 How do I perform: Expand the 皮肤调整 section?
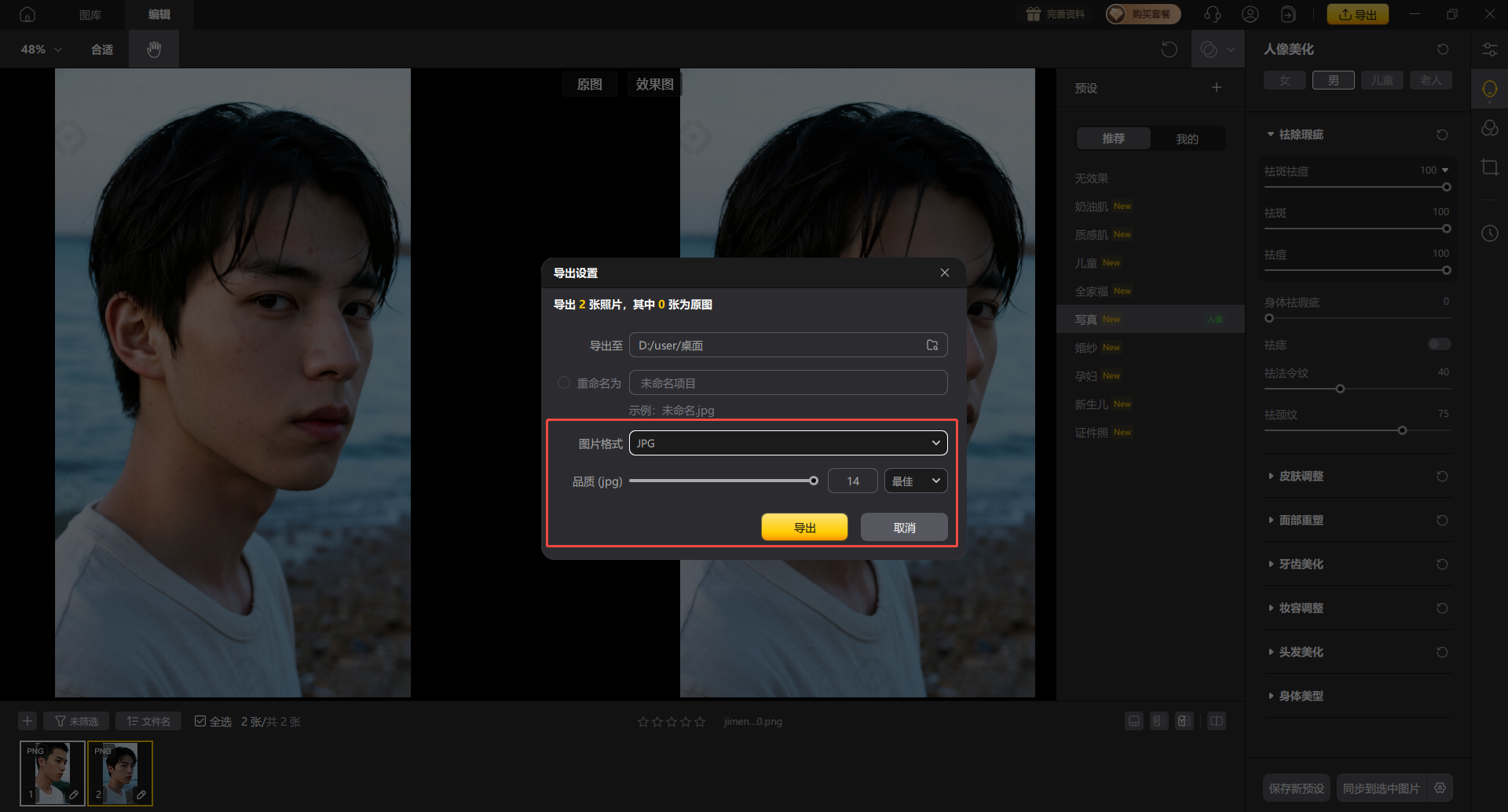tap(1301, 476)
